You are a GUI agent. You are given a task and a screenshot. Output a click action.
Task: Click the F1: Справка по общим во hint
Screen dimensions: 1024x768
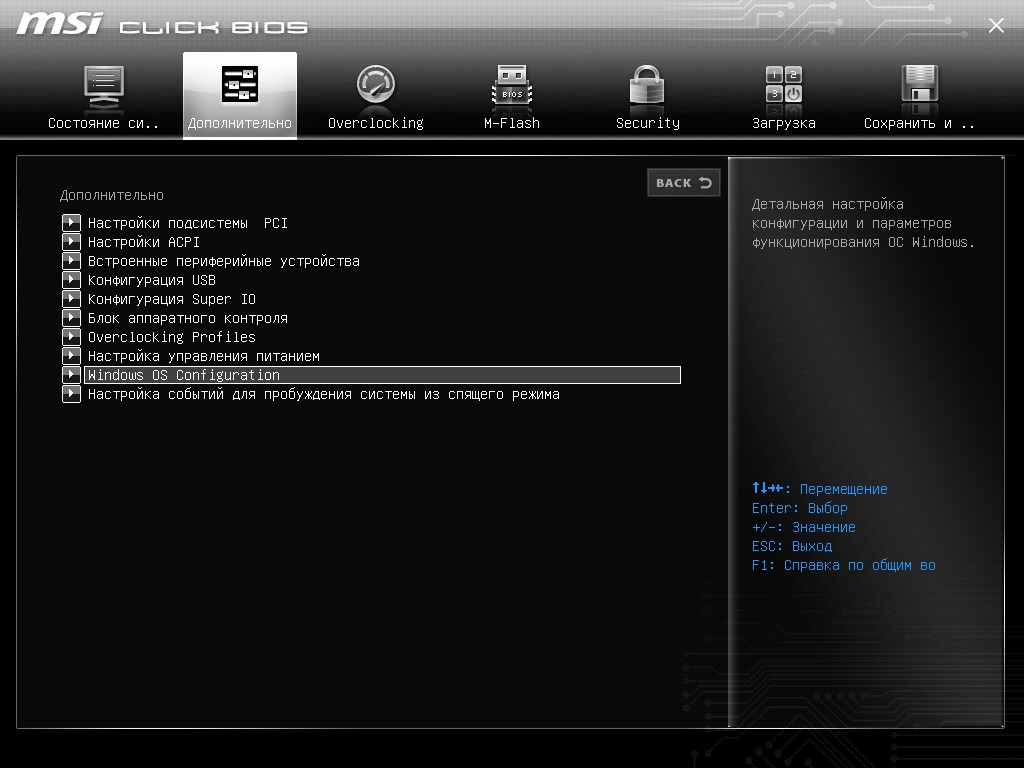click(843, 566)
